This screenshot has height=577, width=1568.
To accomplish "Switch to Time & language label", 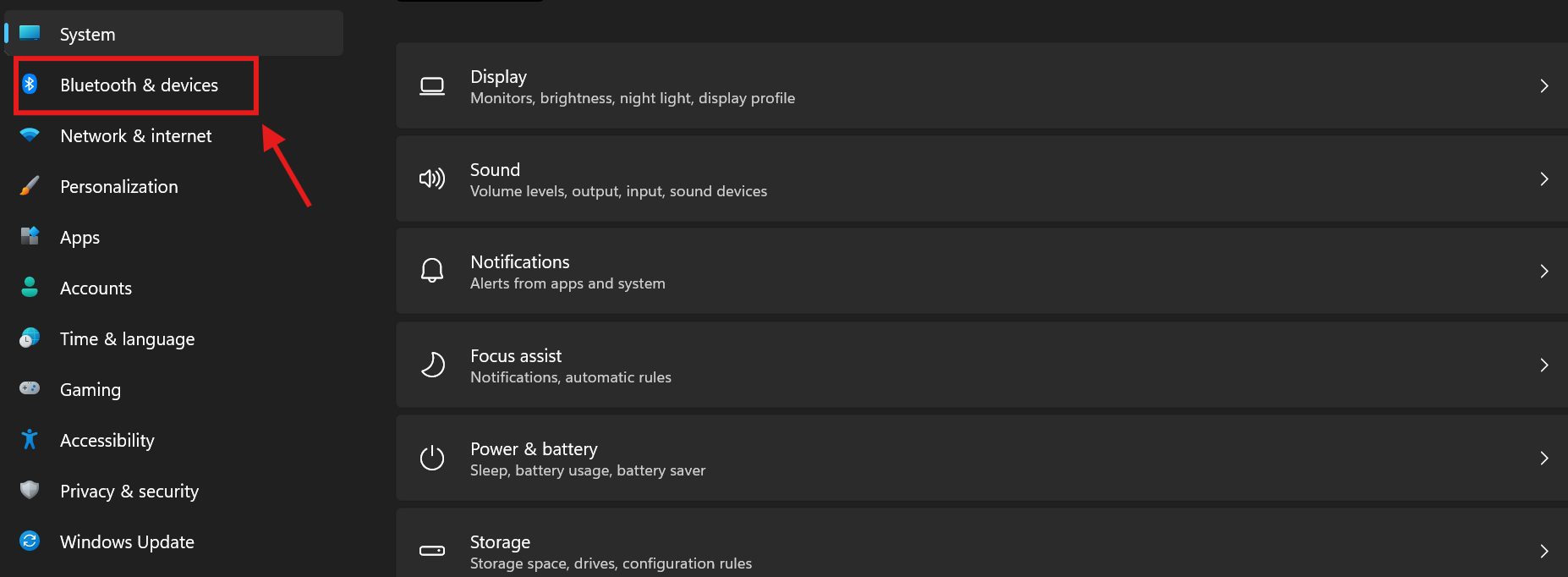I will pos(127,339).
